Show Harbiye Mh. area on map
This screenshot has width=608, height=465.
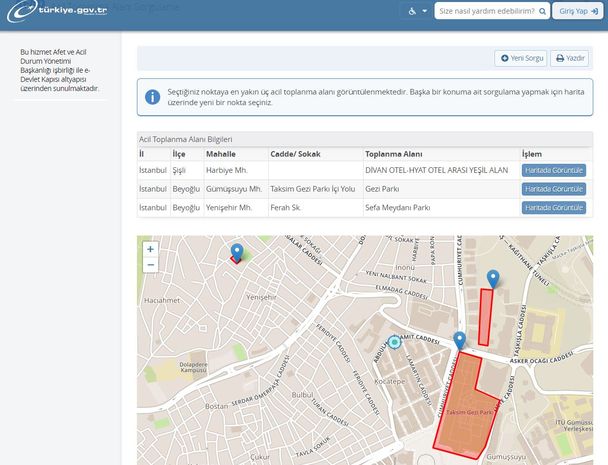coord(553,170)
